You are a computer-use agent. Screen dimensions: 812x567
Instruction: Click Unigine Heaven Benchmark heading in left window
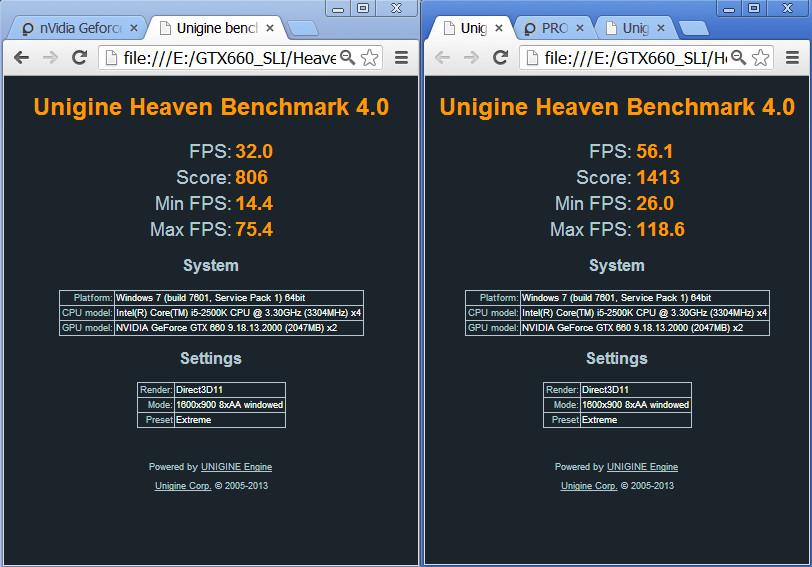tap(211, 107)
